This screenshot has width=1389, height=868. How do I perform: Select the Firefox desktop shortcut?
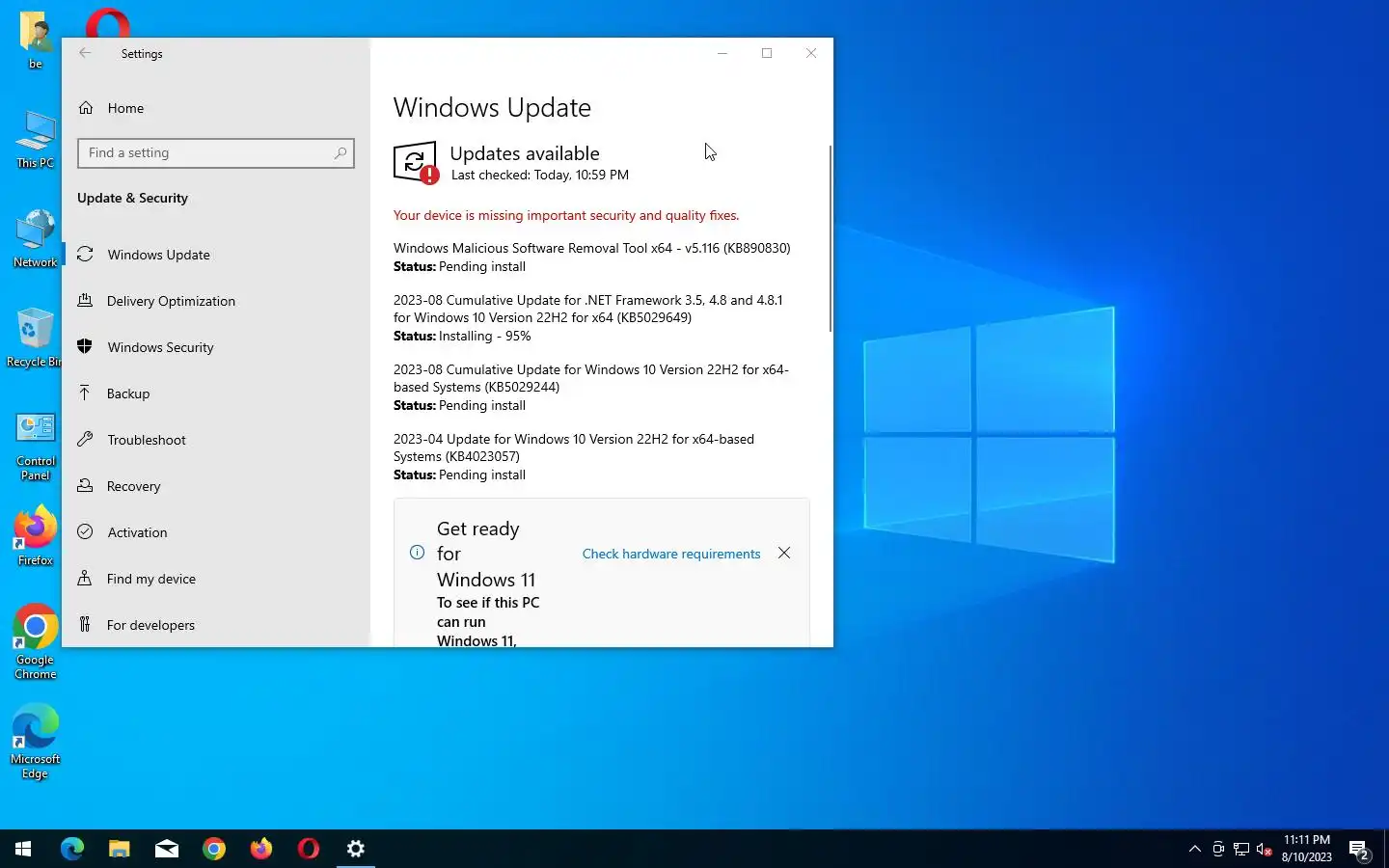(36, 535)
